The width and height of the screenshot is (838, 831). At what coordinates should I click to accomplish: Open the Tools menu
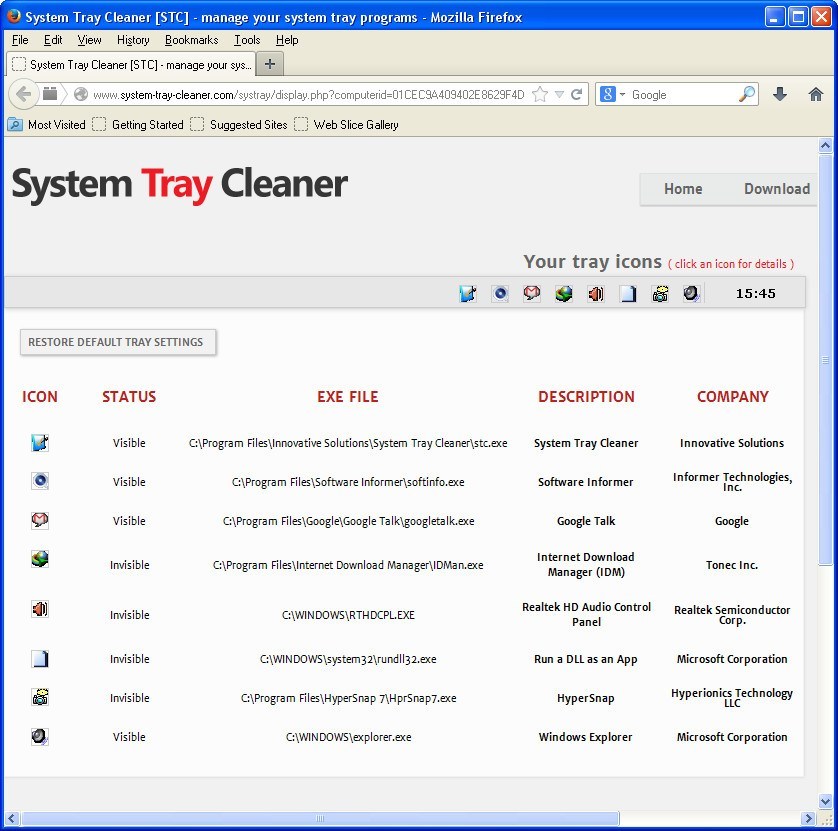(x=247, y=40)
